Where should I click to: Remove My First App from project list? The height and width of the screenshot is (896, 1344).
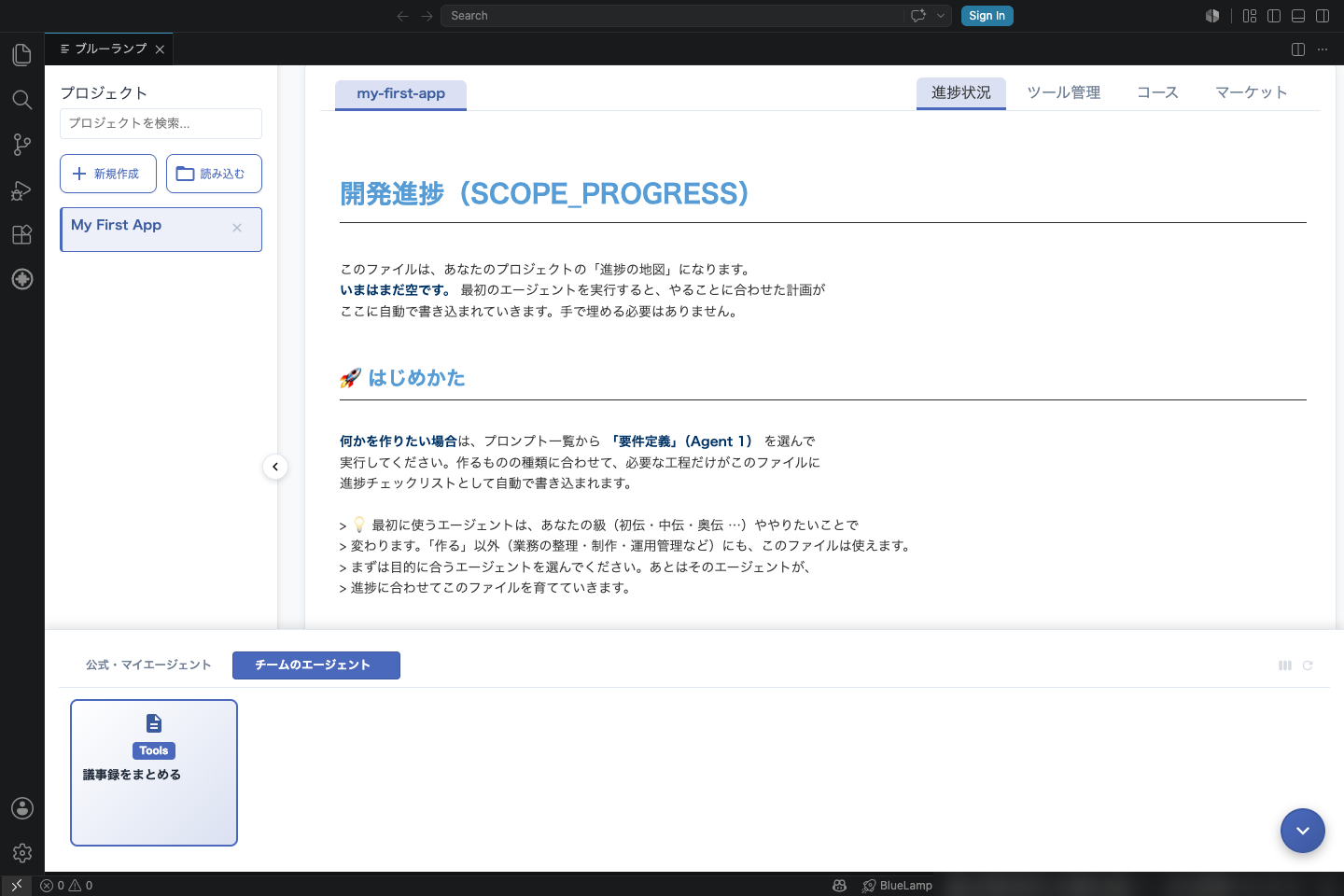click(x=237, y=228)
